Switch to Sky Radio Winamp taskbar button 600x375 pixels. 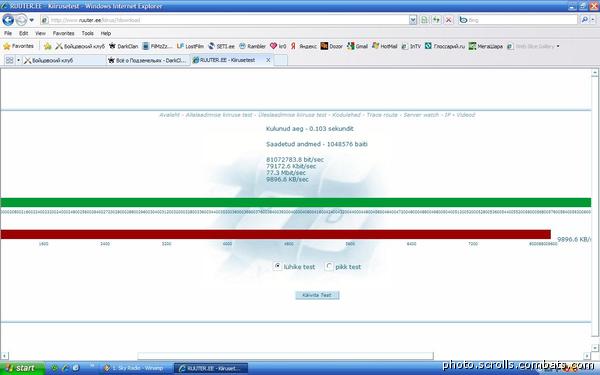pyautogui.click(x=136, y=368)
